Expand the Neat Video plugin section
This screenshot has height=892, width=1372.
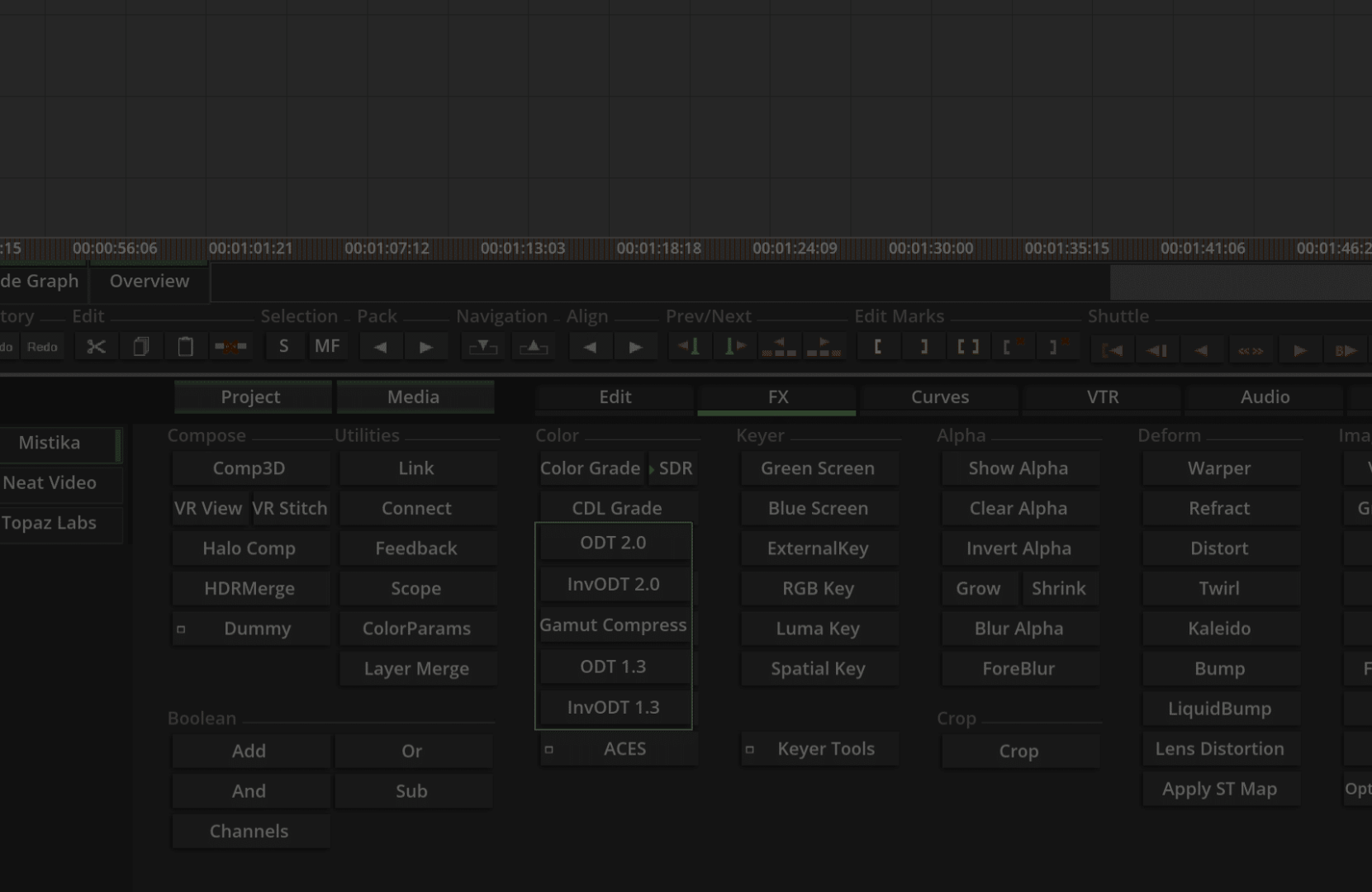pos(50,482)
